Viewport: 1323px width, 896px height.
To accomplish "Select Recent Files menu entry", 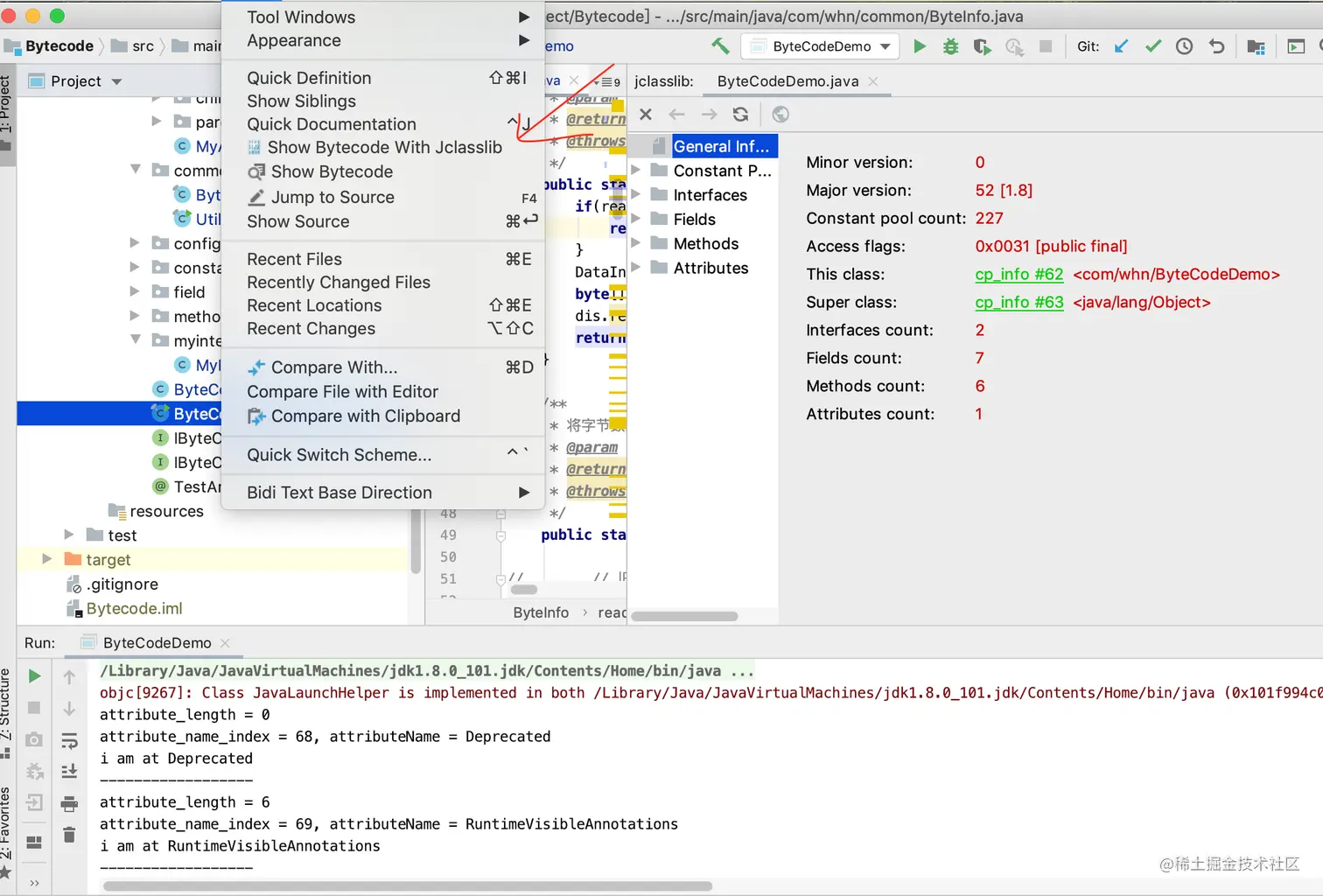I will click(x=383, y=259).
